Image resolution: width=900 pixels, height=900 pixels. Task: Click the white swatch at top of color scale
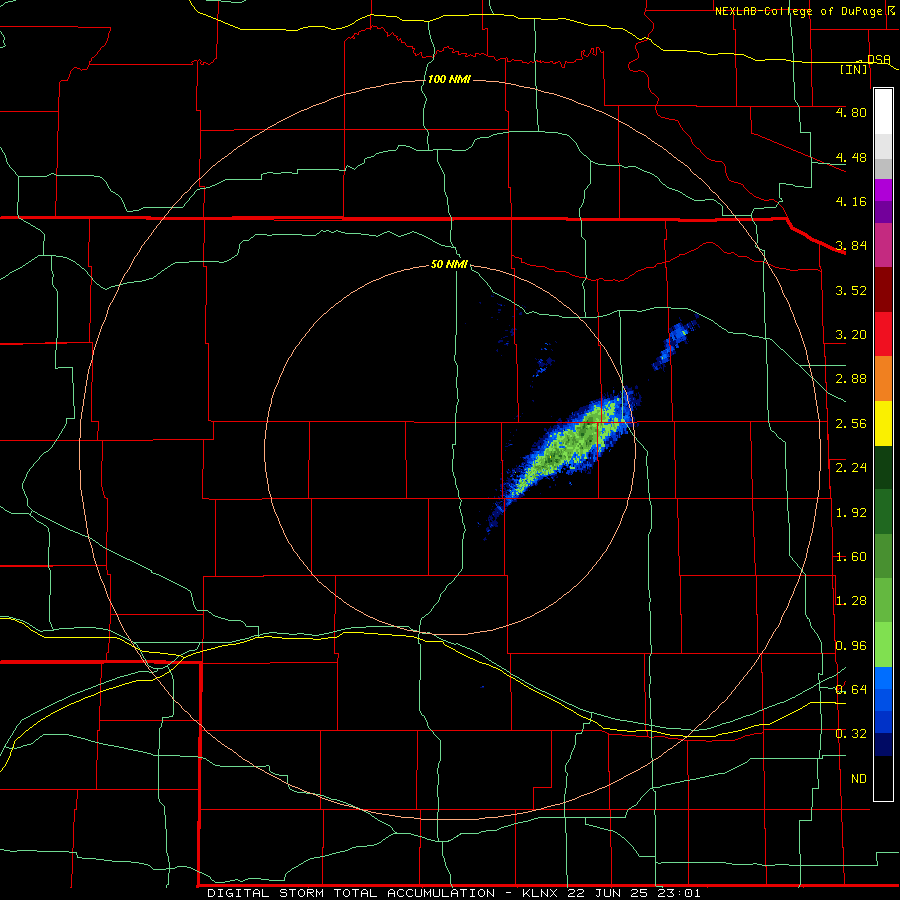(x=883, y=112)
